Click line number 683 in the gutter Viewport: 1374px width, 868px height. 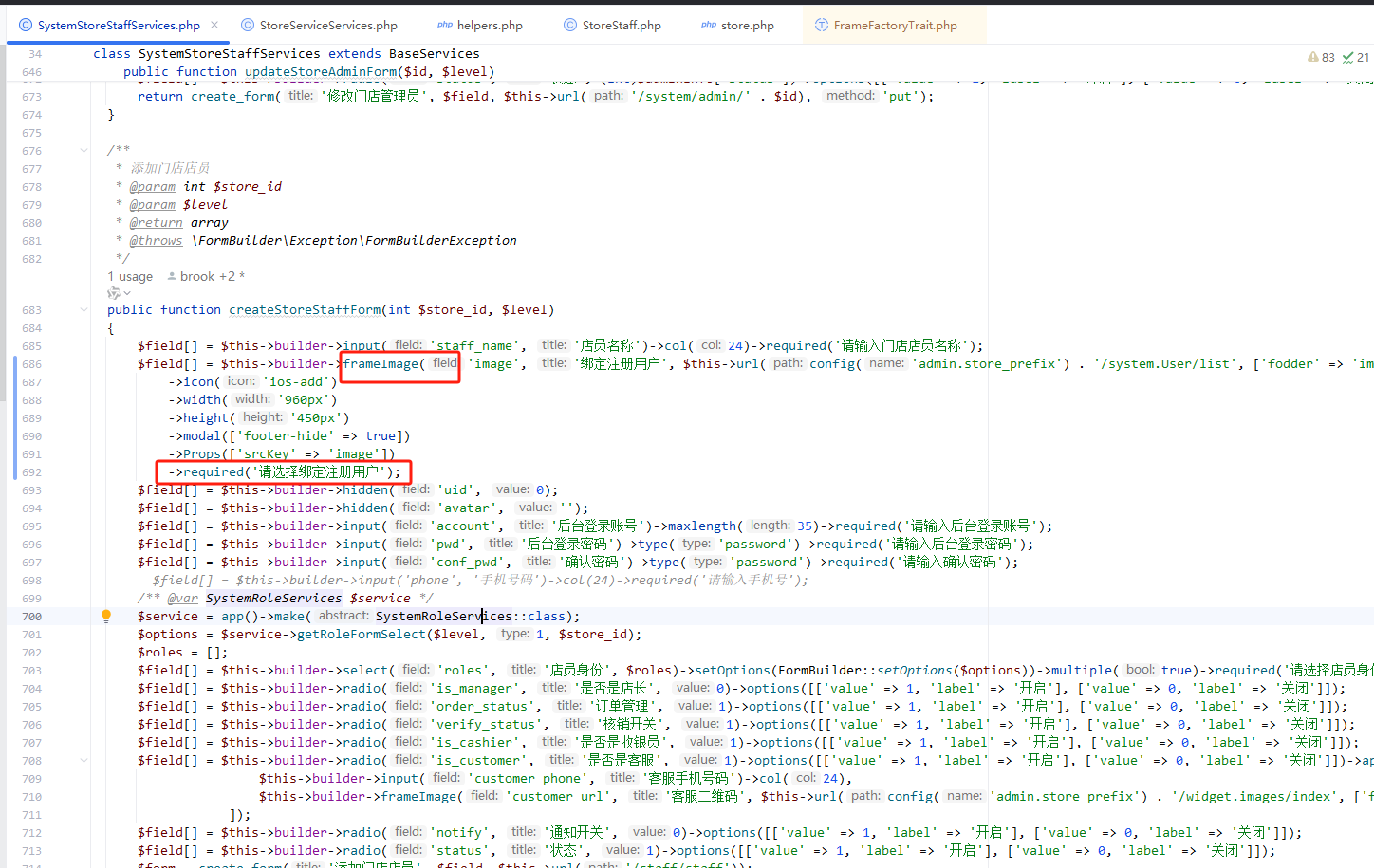coord(32,310)
